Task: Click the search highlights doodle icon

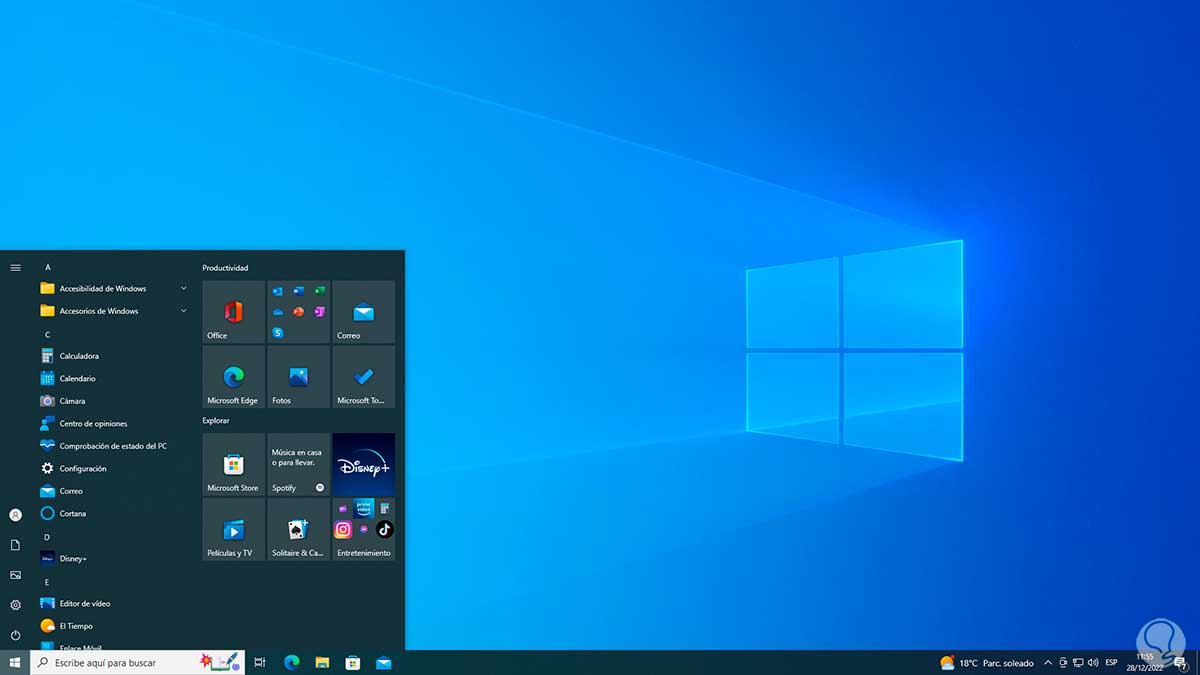Action: (219, 662)
